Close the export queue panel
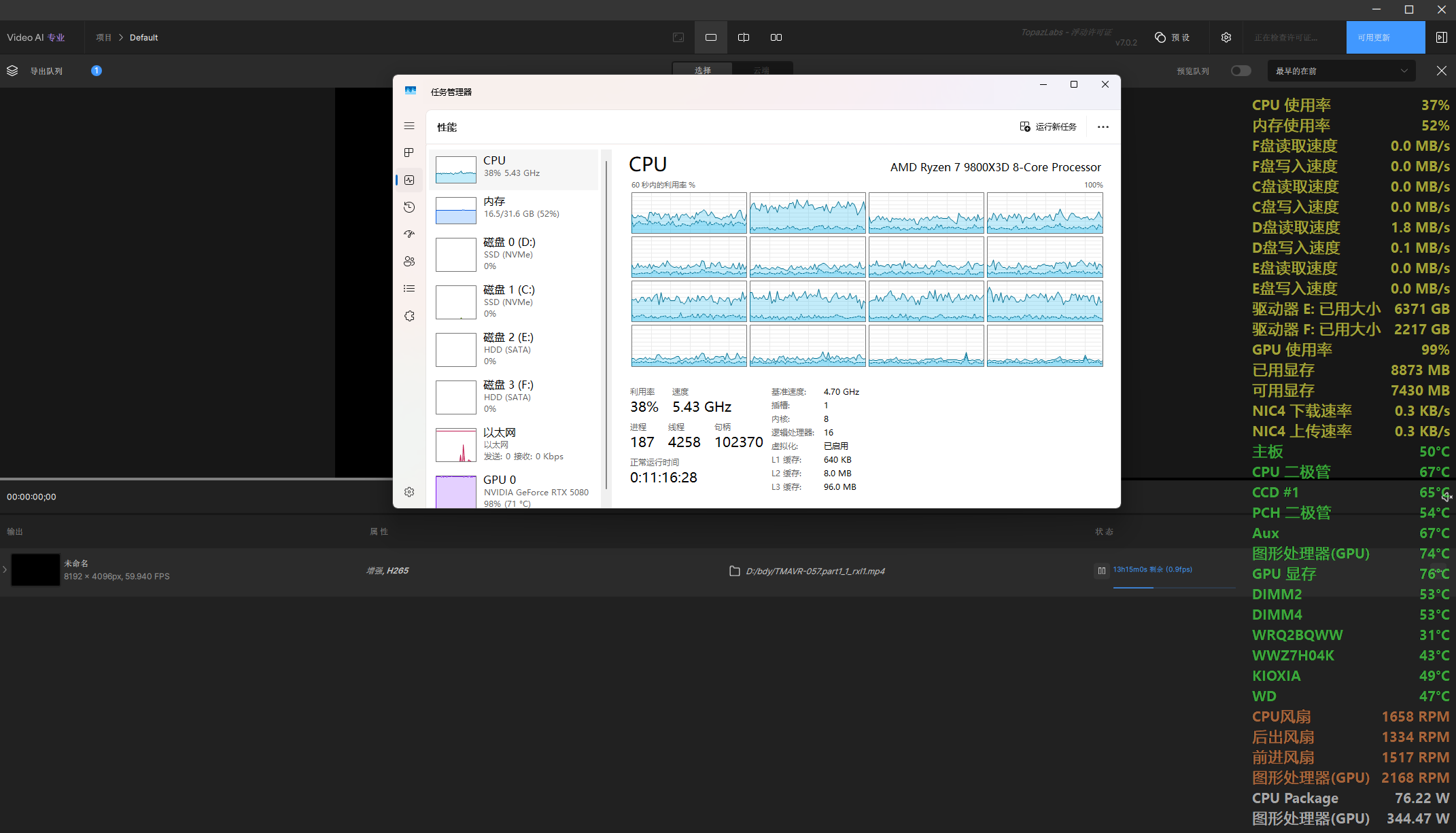Screen dimensions: 1456x833 (x=1441, y=71)
